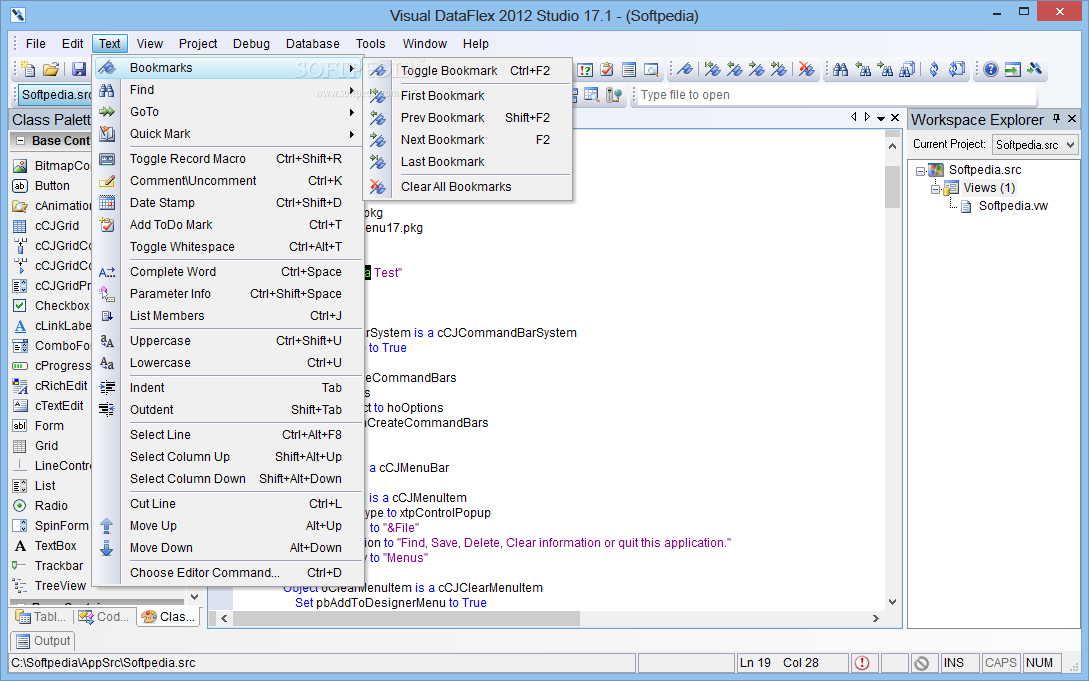This screenshot has width=1089, height=681.
Task: Click the toolbar Find binoculars icon
Action: click(x=840, y=69)
